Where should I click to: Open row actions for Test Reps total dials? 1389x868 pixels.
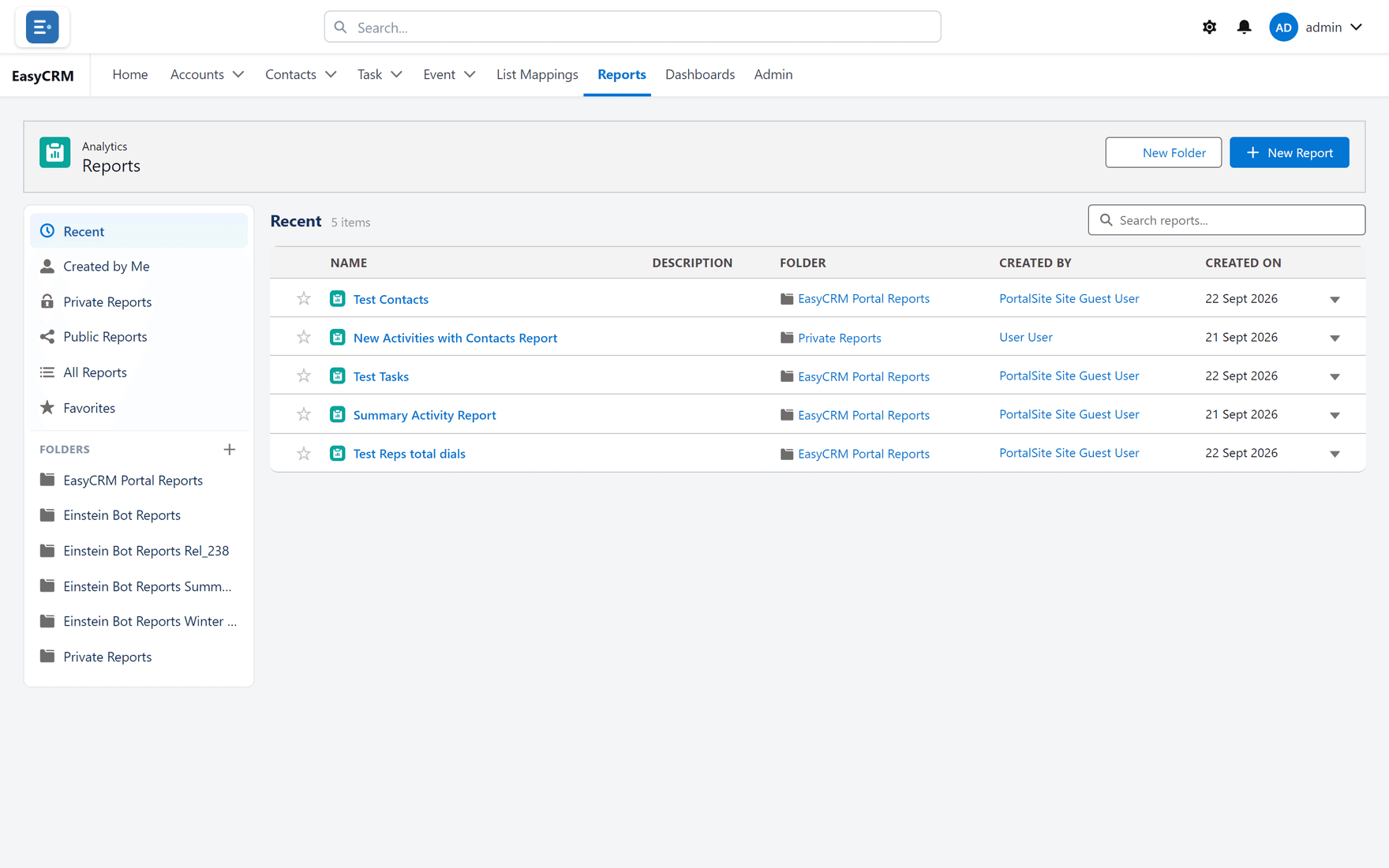1335,454
